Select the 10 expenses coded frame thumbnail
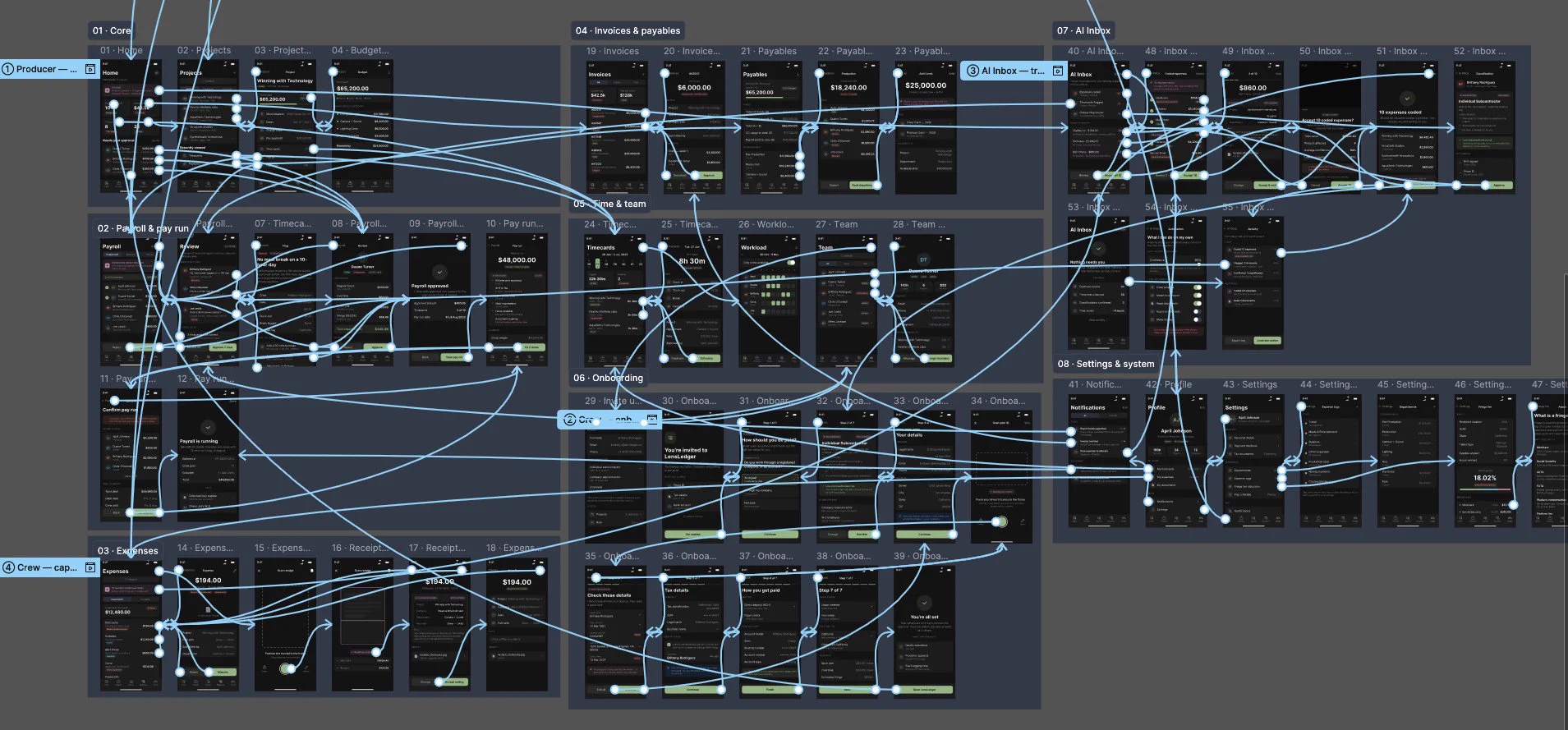 (1407, 127)
